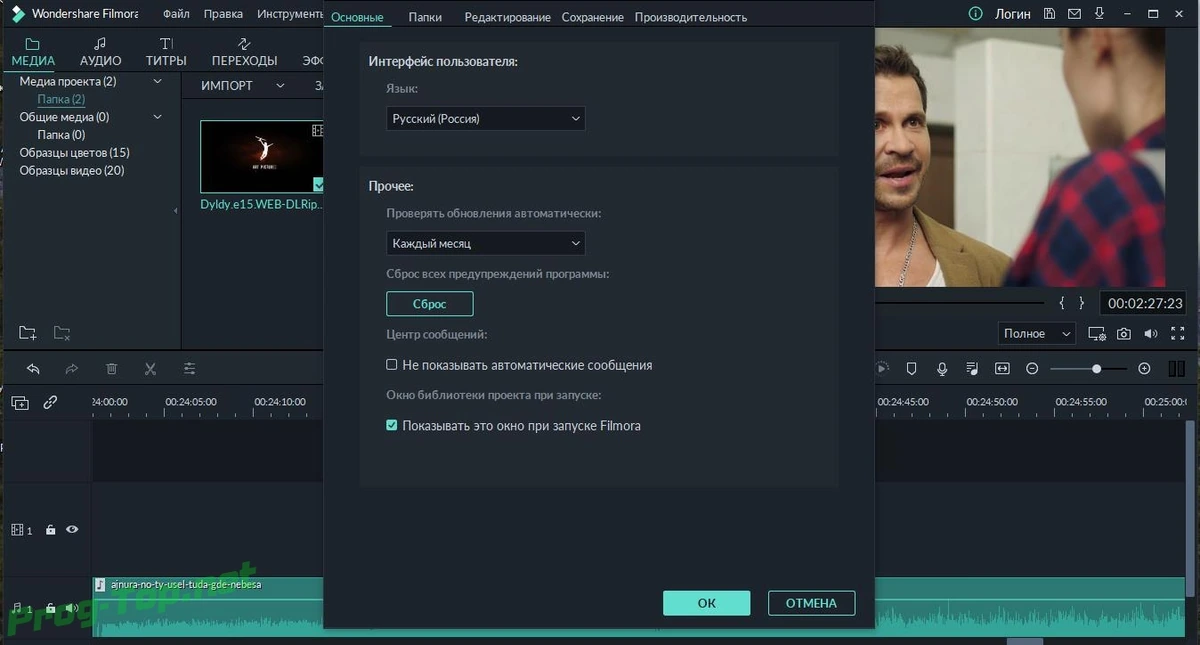The height and width of the screenshot is (645, 1200).
Task: Click the preview volume speaker icon
Action: (1151, 333)
